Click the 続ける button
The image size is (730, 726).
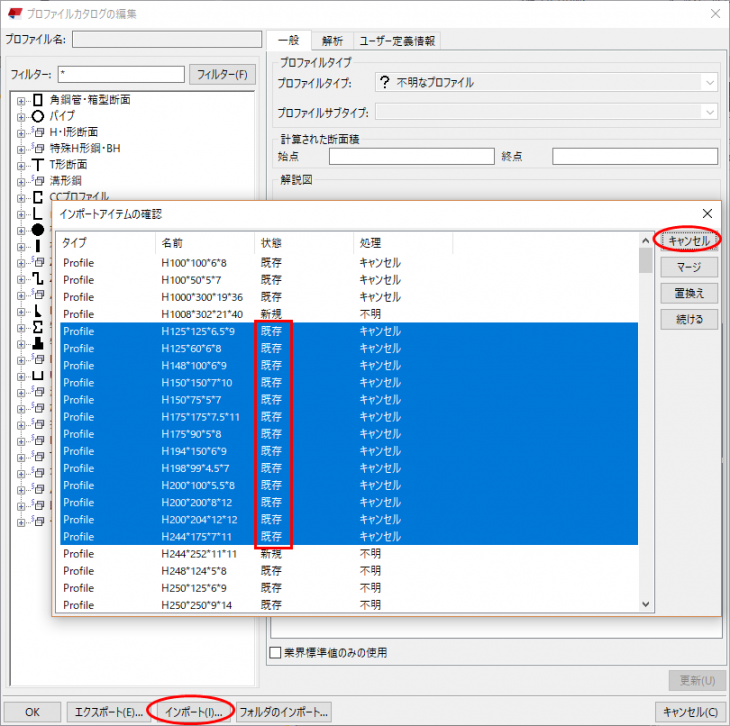(689, 319)
